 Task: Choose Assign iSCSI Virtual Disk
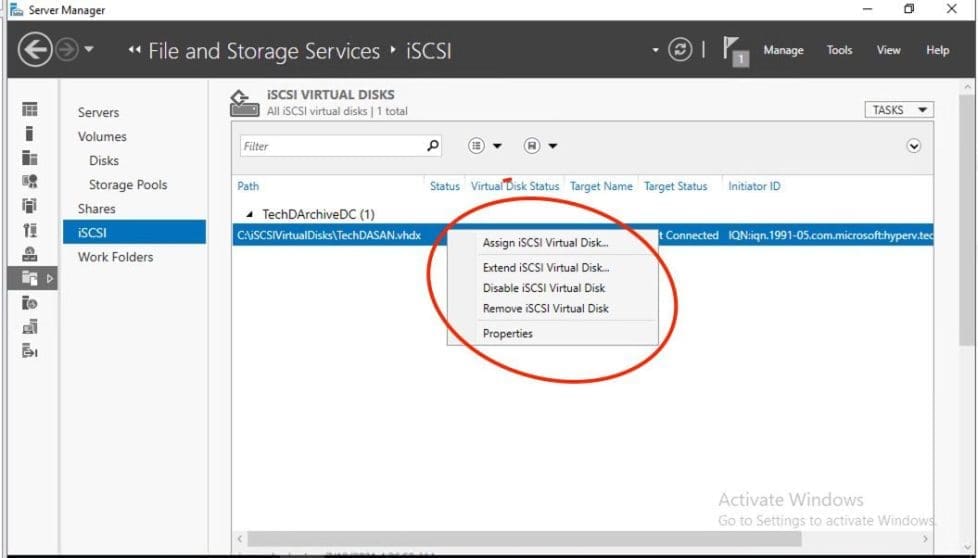545,243
